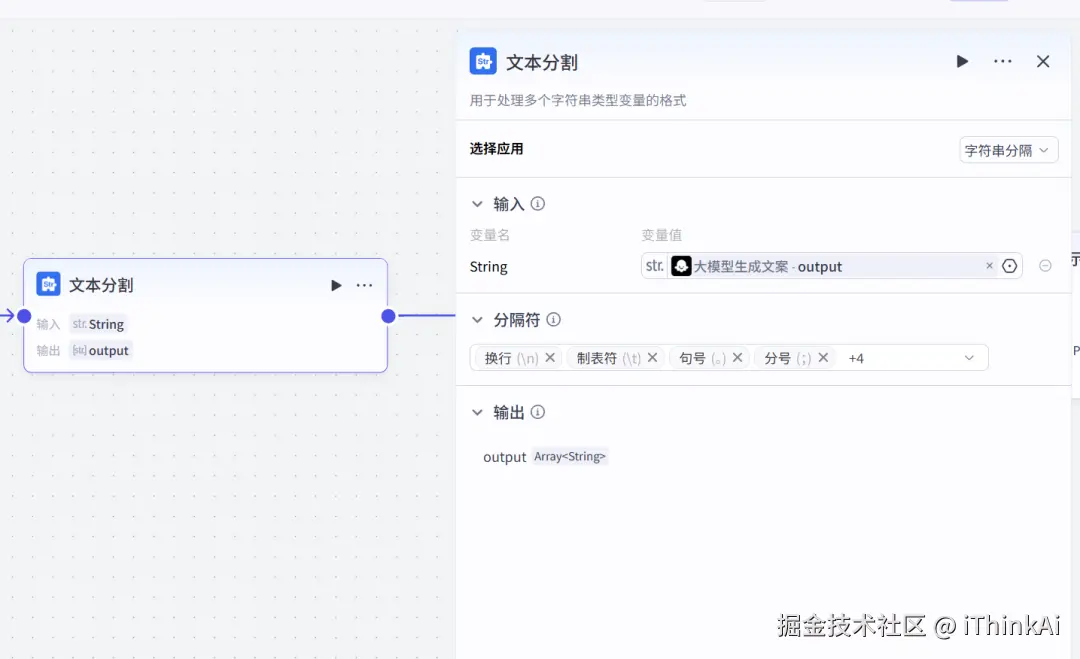Viewport: 1080px width, 659px height.
Task: Run the node using the play icon in panel header
Action: pos(962,61)
